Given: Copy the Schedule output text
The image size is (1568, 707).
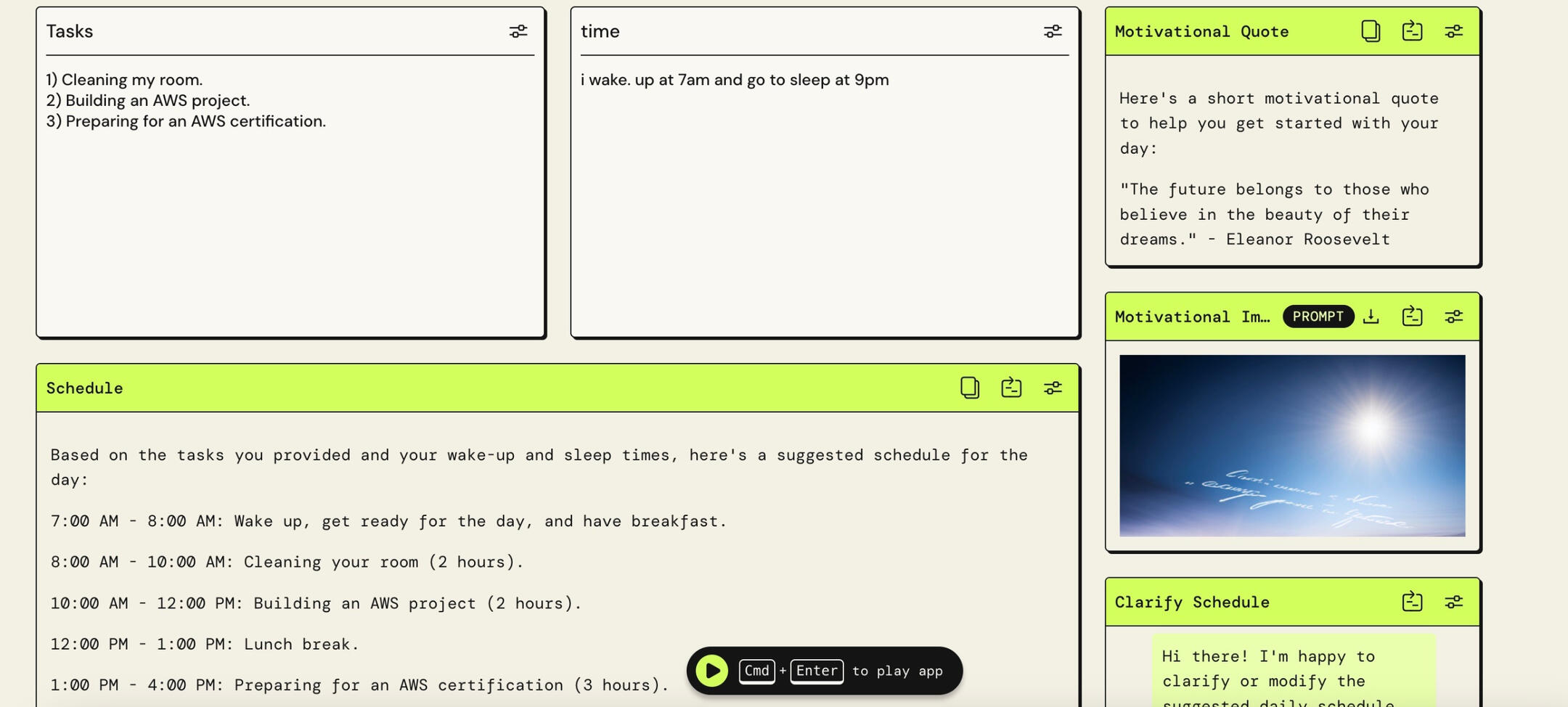Looking at the screenshot, I should [969, 388].
